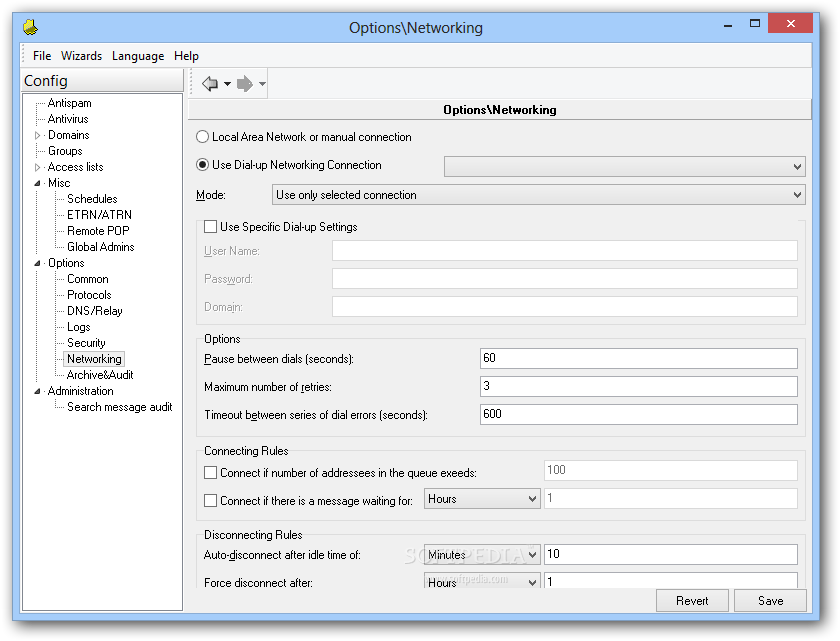Open ETRN/ATRN under Misc

coord(99,215)
